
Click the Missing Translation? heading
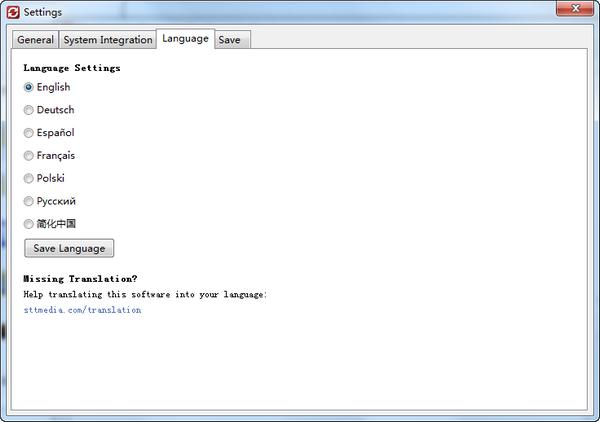coord(80,279)
